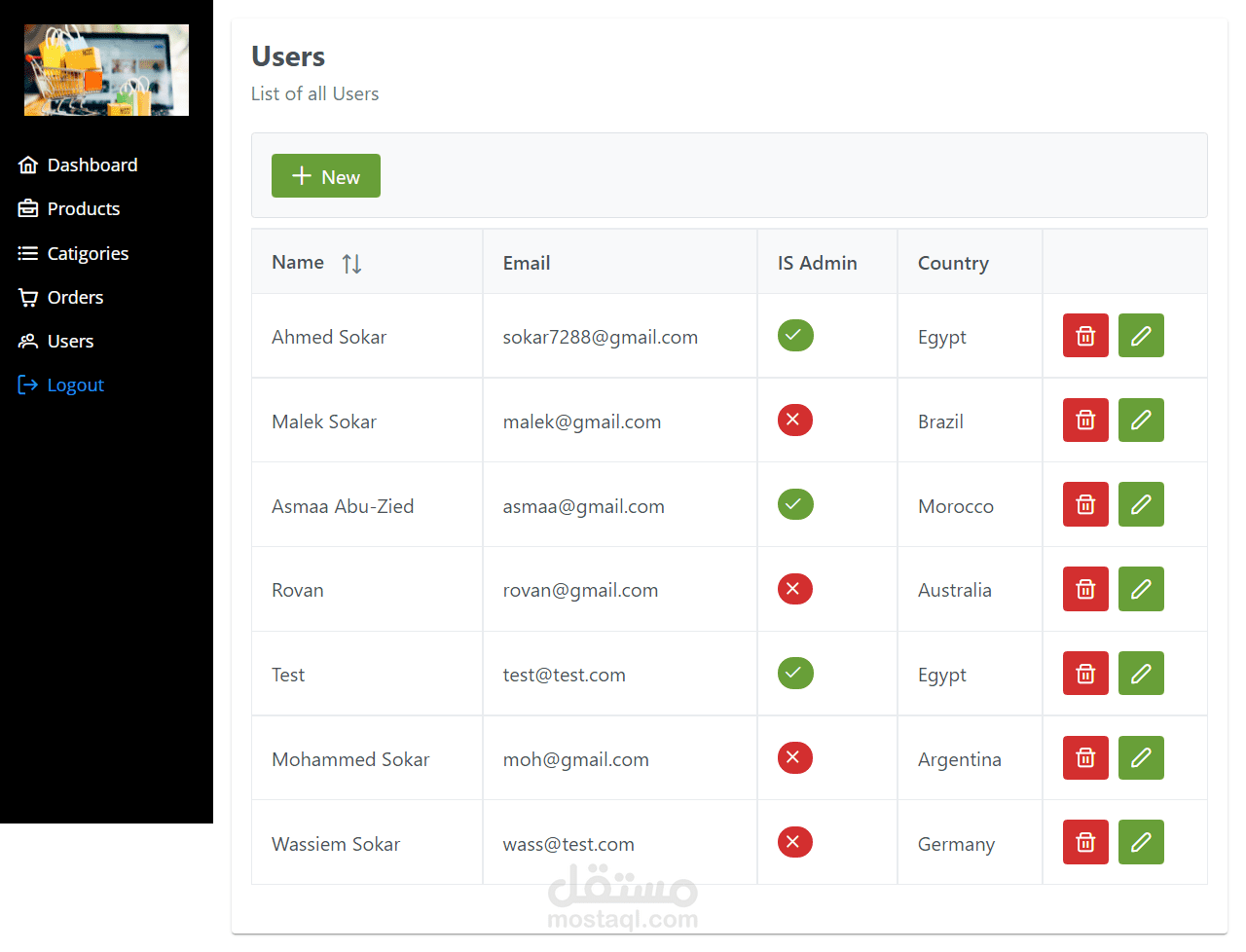Click the name Malek Sokar
The image size is (1246, 952).
(x=324, y=421)
